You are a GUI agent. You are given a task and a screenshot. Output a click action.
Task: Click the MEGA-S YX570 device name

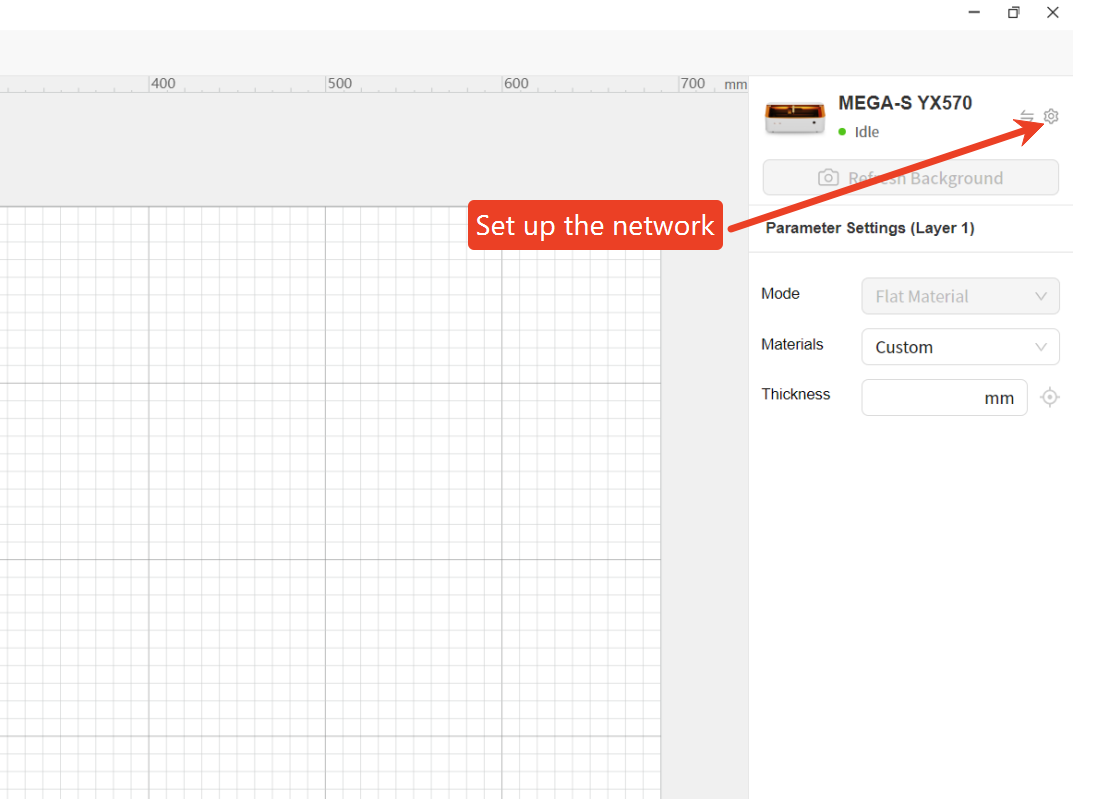[x=904, y=103]
